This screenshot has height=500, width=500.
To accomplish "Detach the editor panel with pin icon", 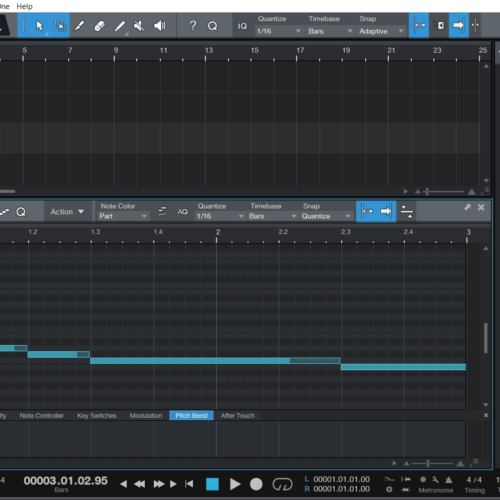I will tap(467, 207).
